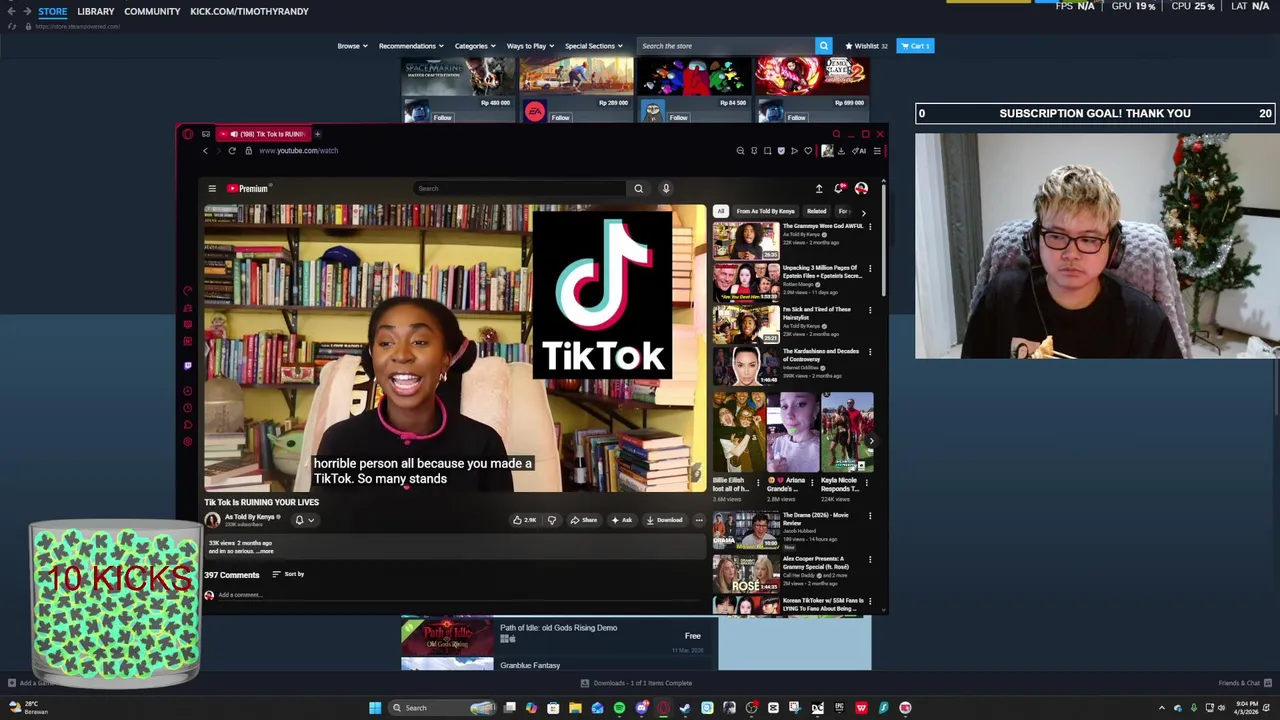The image size is (1280, 720).
Task: Open Twitch icon in Opera sidebar
Action: tap(187, 366)
